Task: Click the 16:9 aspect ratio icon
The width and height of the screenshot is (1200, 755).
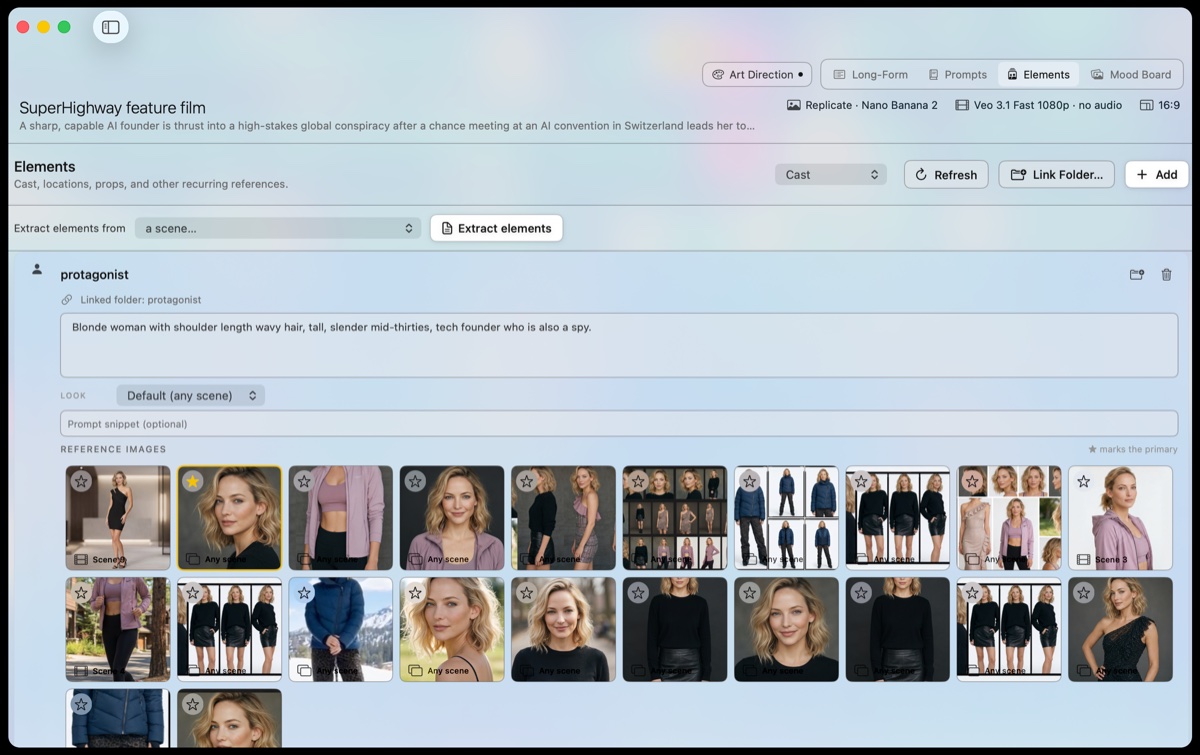Action: [1146, 105]
